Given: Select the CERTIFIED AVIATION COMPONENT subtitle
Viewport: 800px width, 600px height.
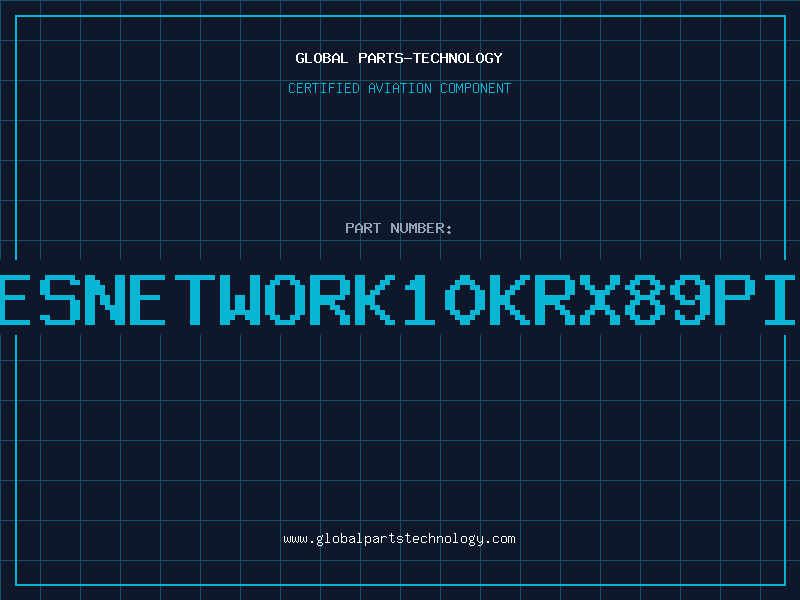Looking at the screenshot, I should (x=399, y=88).
